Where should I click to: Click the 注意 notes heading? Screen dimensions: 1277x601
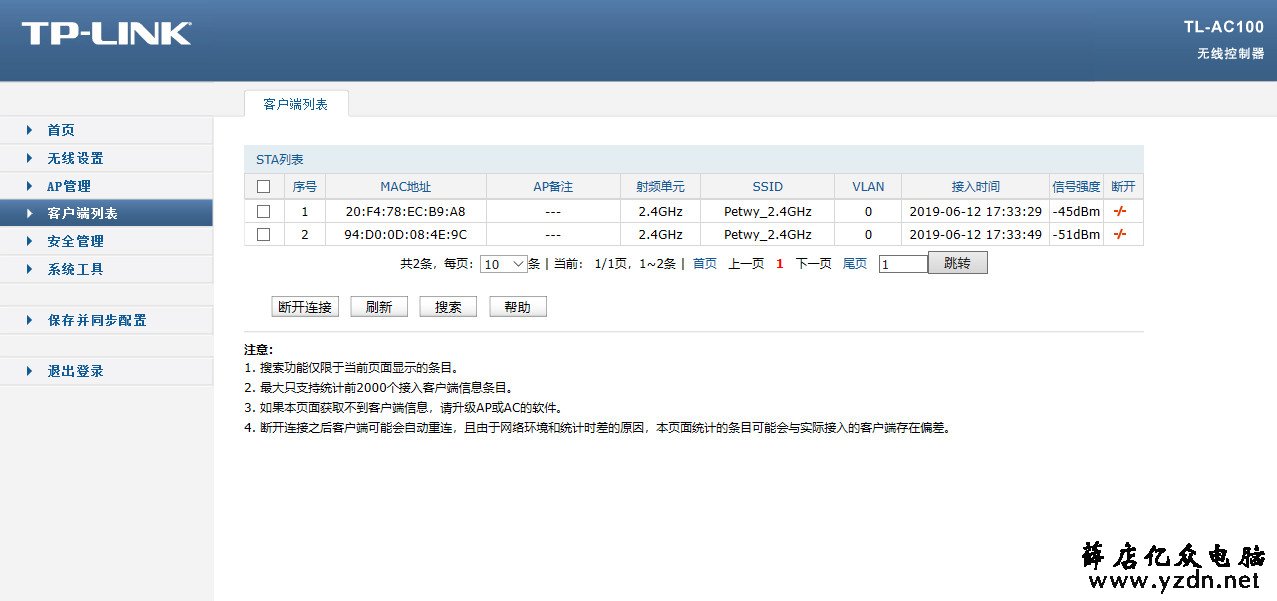(258, 350)
